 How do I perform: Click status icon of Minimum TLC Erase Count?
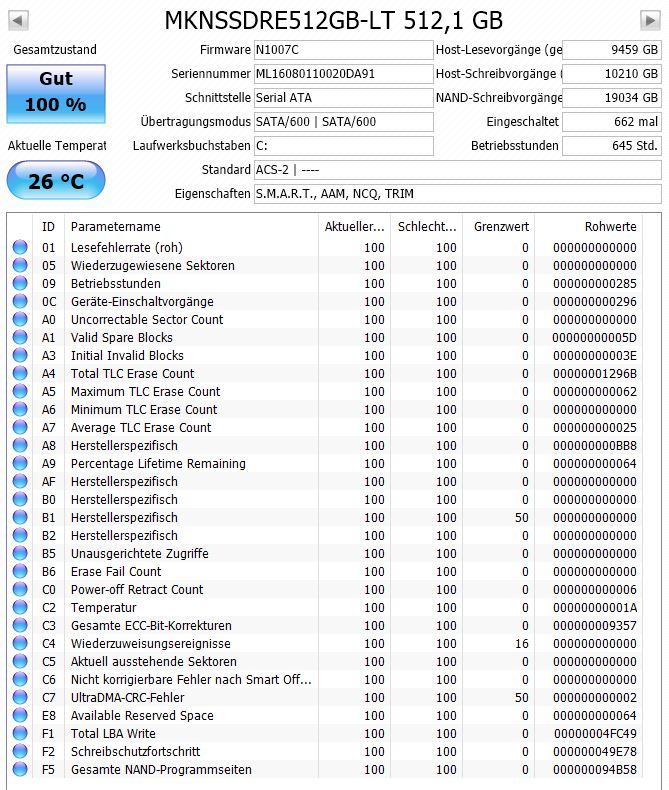click(x=20, y=409)
